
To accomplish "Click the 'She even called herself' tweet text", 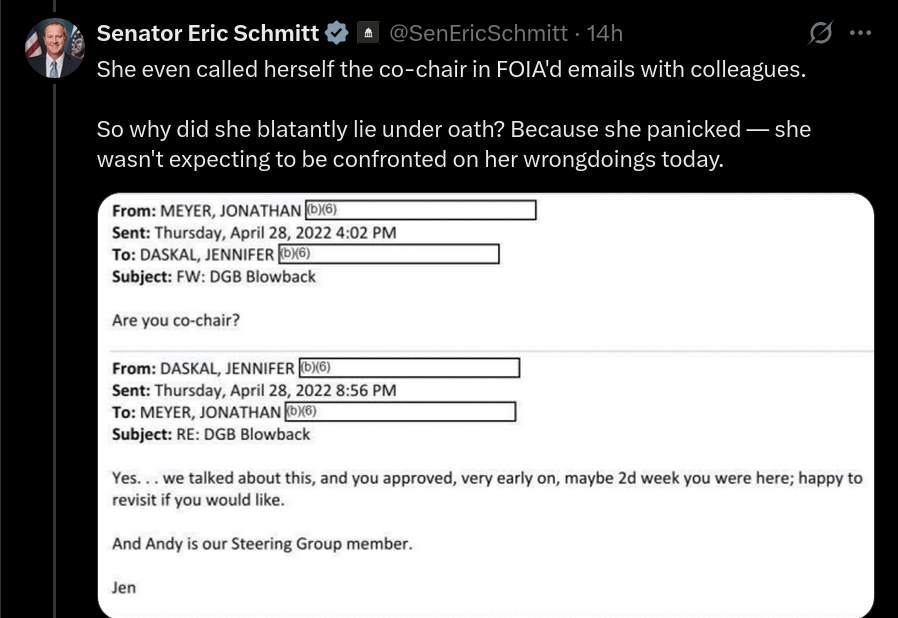I will tap(451, 69).
